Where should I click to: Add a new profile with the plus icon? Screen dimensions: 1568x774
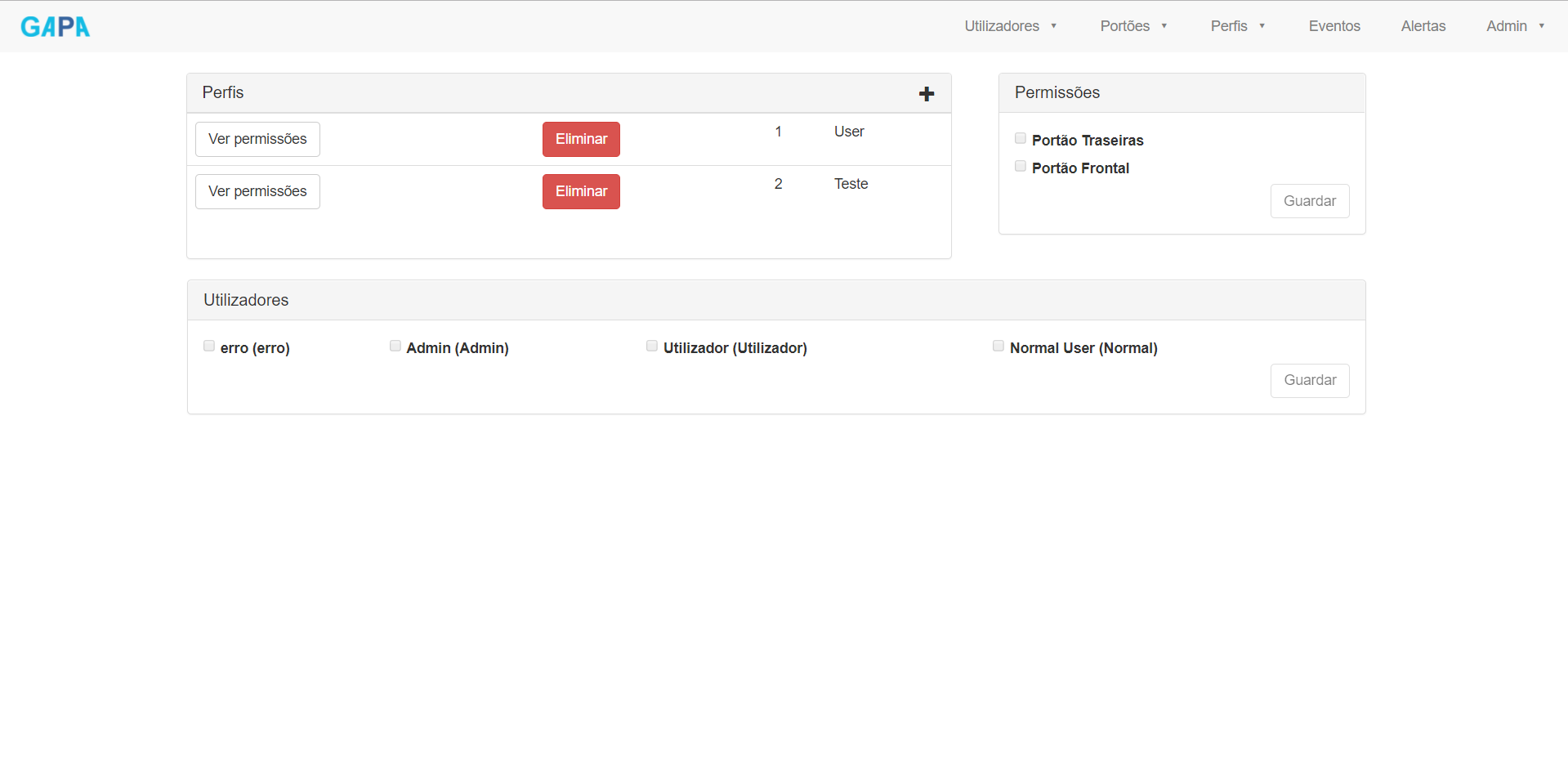tap(927, 94)
